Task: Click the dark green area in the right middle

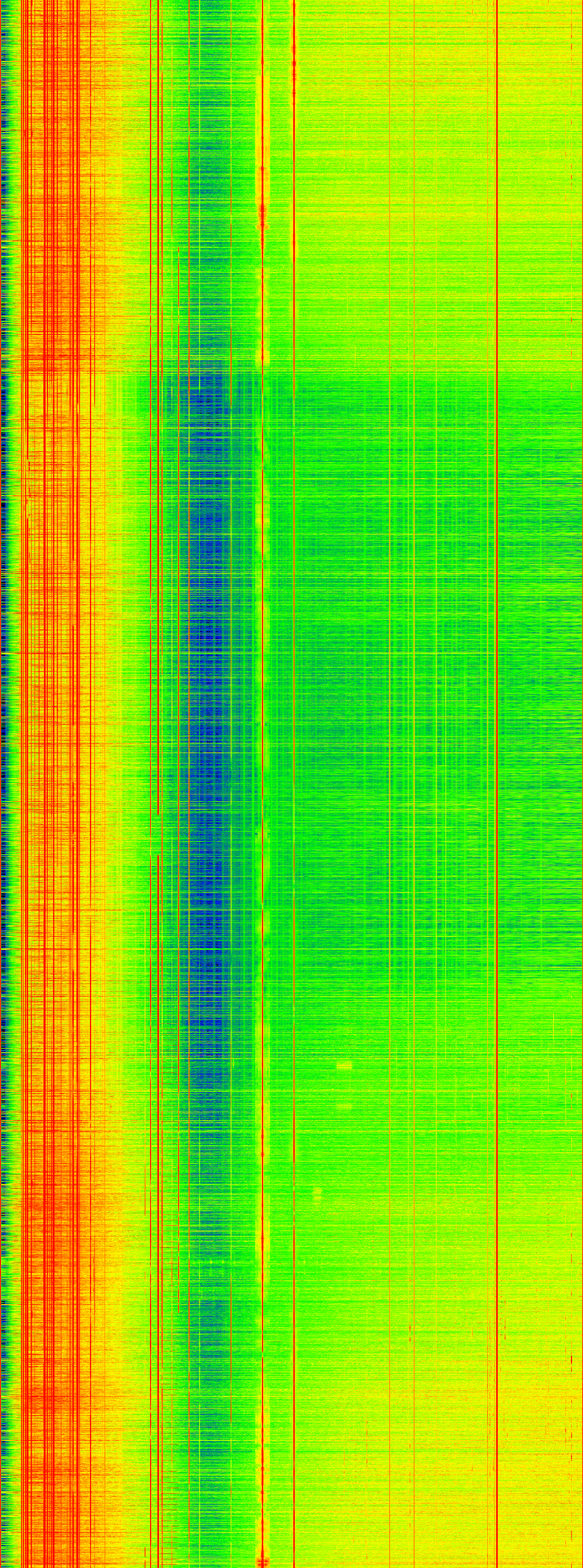Action: tap(426, 670)
